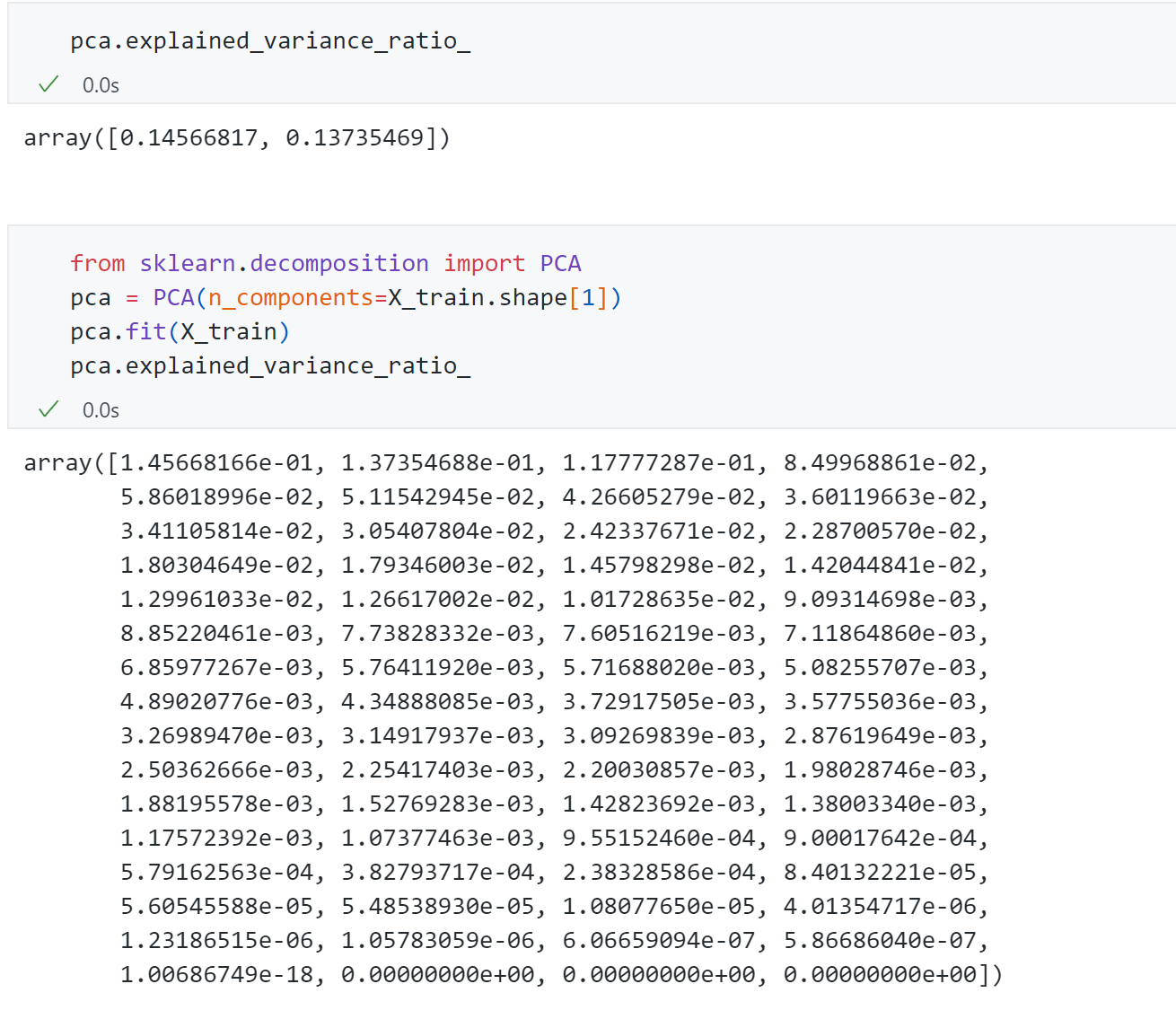
Task: Click the output value 0.14566817
Action: coord(189,138)
